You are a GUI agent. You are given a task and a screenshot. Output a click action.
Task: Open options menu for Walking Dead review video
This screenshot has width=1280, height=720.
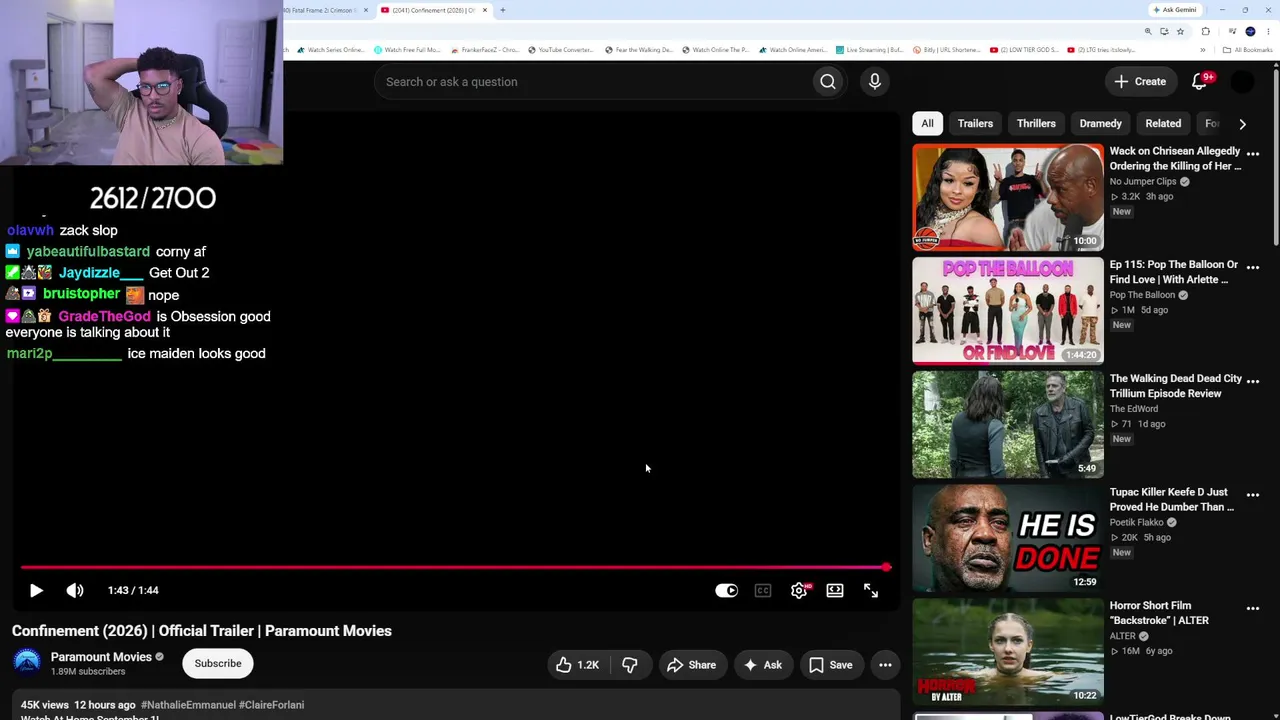click(1253, 381)
